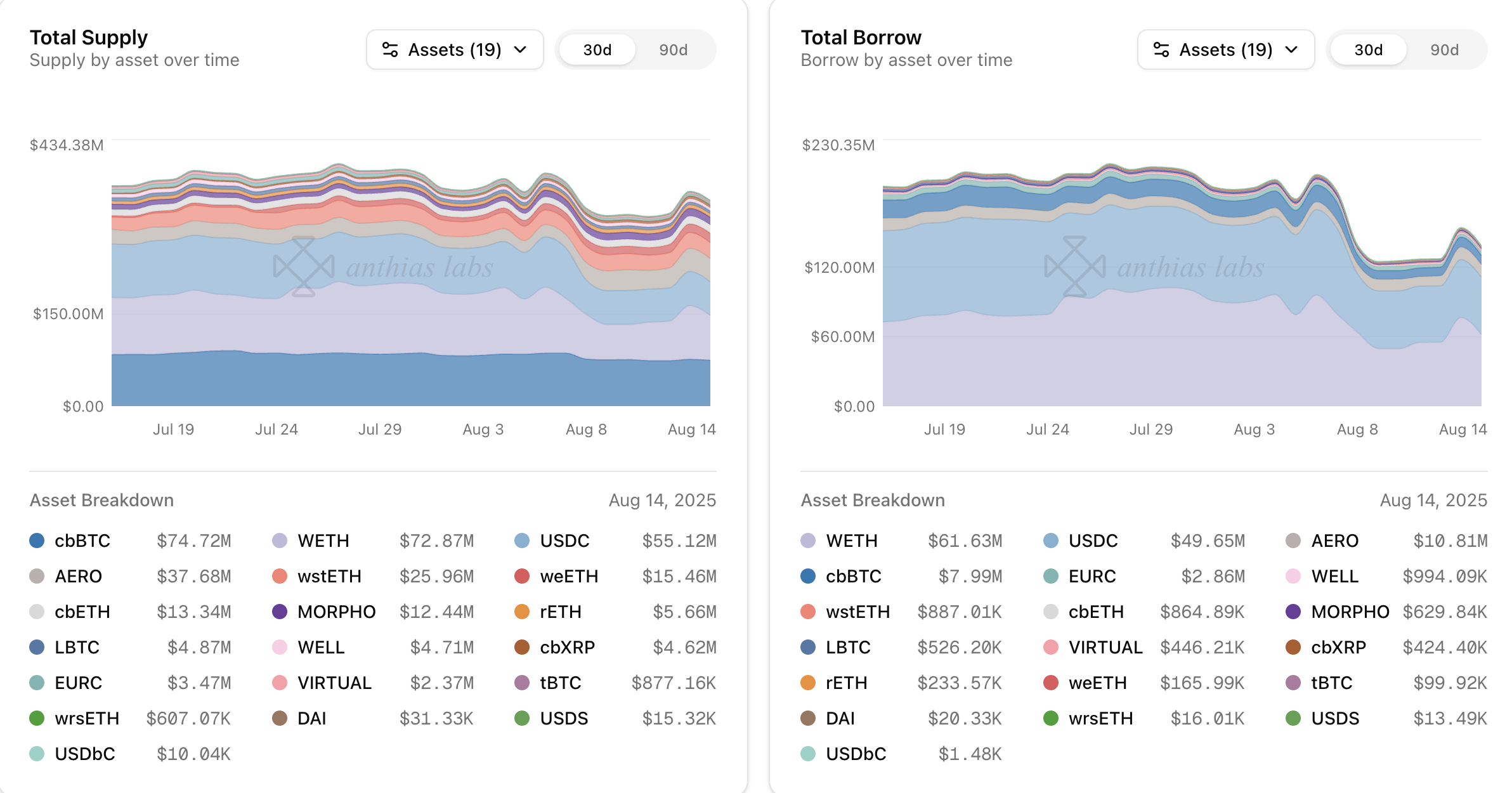Click the WETH entry in borrow breakdown

tap(851, 541)
